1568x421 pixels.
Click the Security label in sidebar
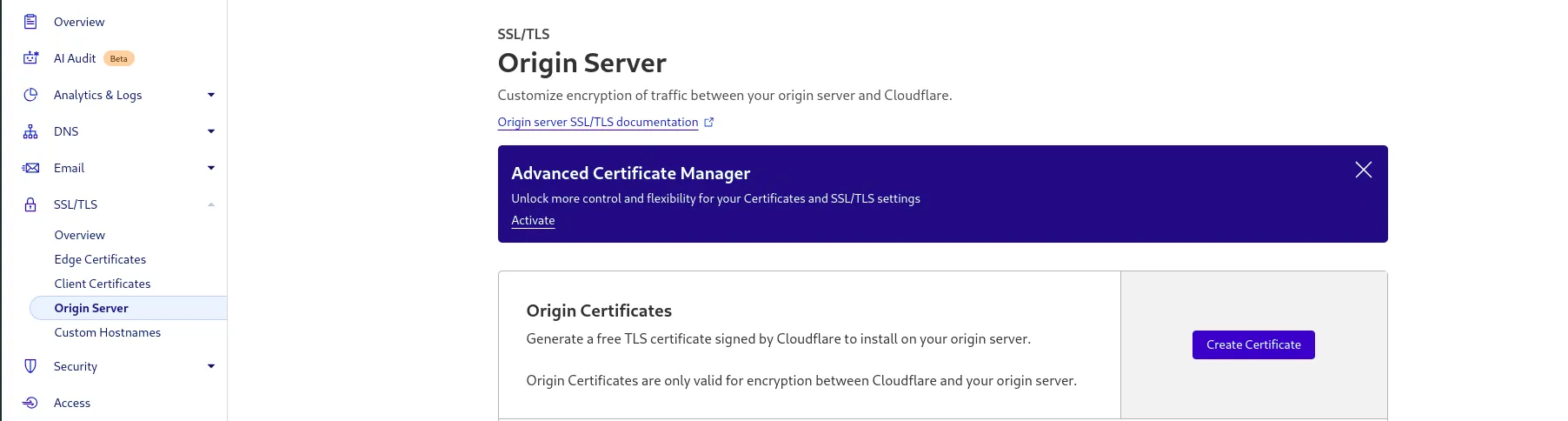(76, 366)
